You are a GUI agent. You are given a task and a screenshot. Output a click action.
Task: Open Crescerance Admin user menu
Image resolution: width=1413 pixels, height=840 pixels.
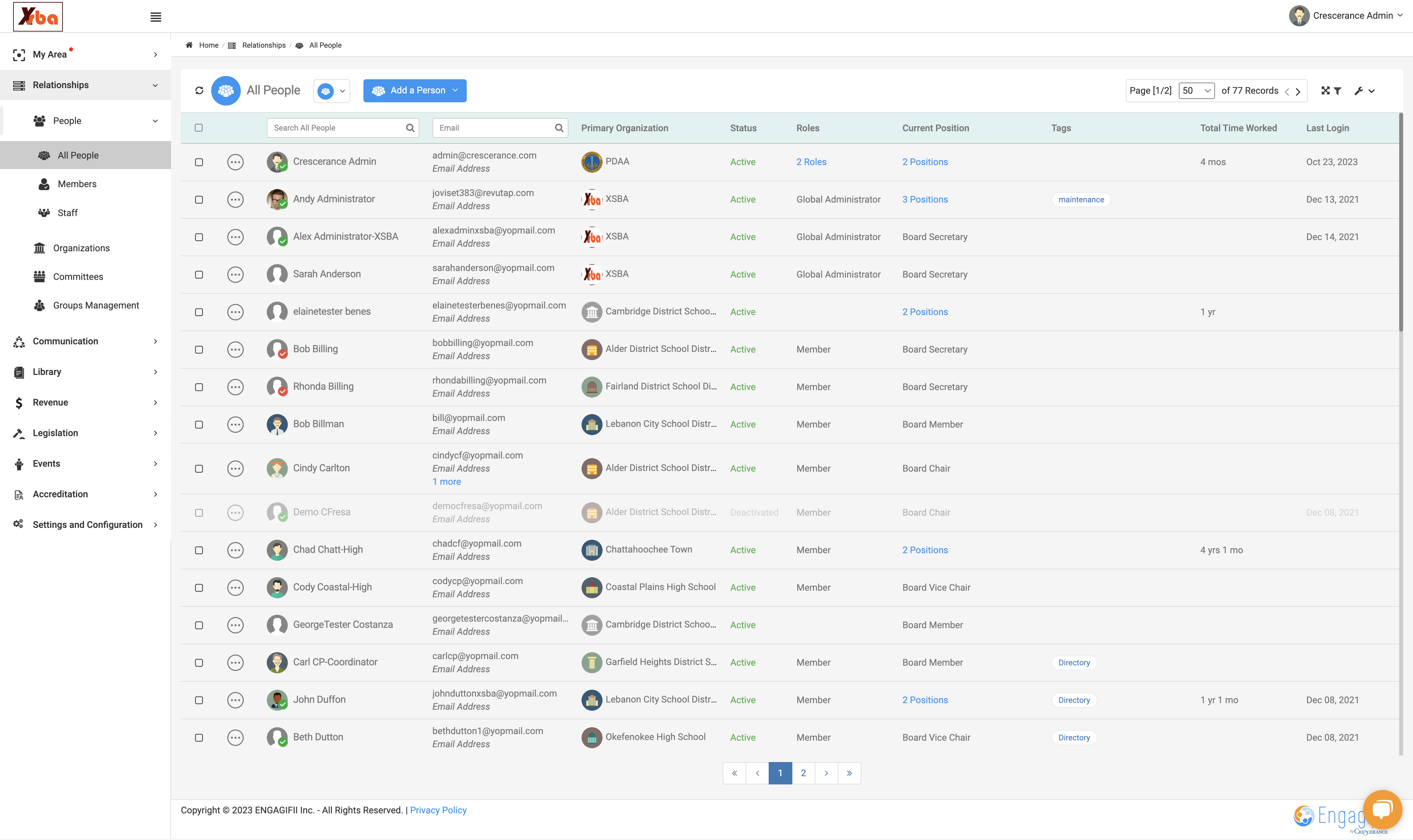coord(1347,16)
